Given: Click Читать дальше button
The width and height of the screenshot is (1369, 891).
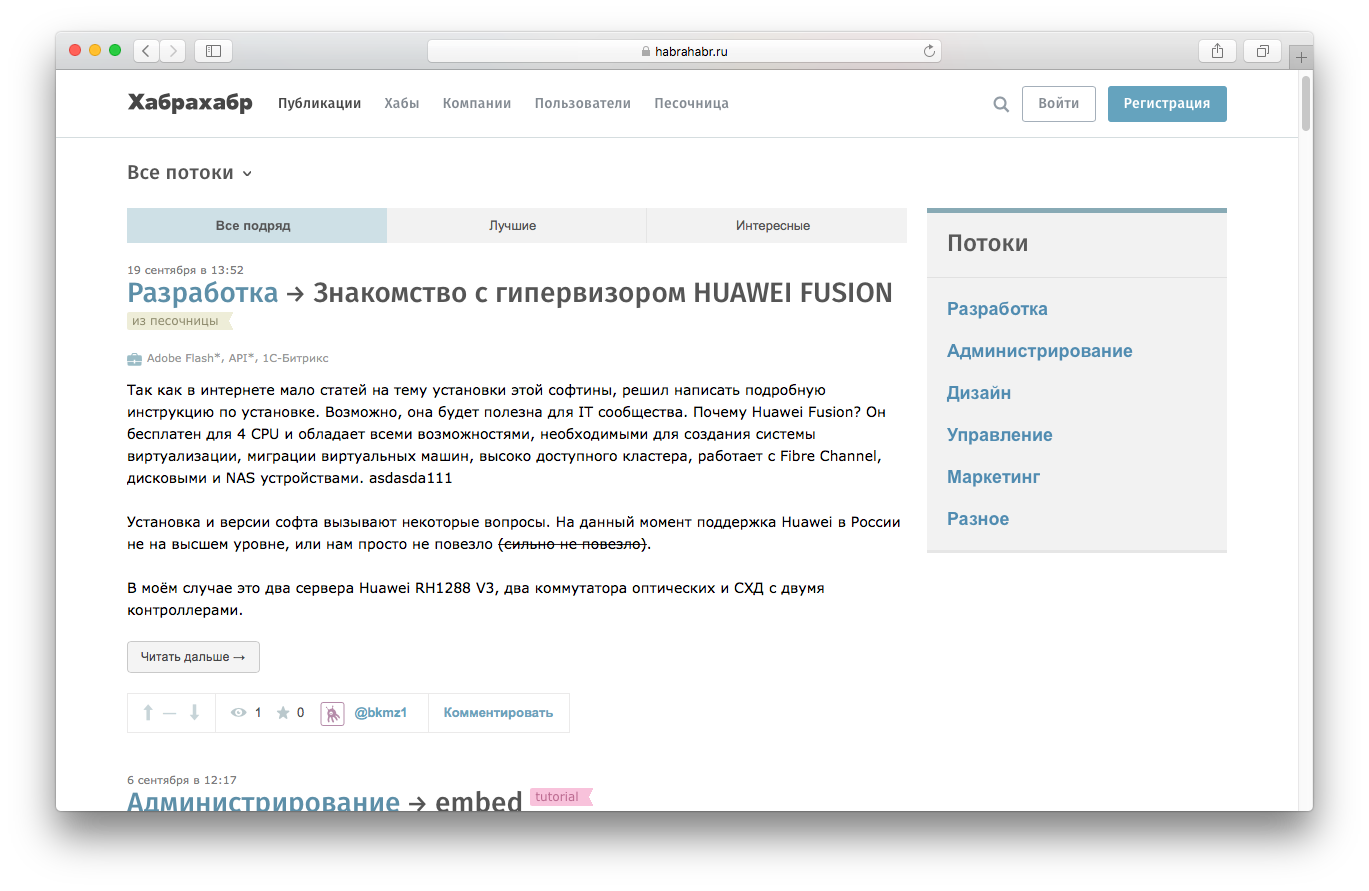Looking at the screenshot, I should pyautogui.click(x=193, y=657).
